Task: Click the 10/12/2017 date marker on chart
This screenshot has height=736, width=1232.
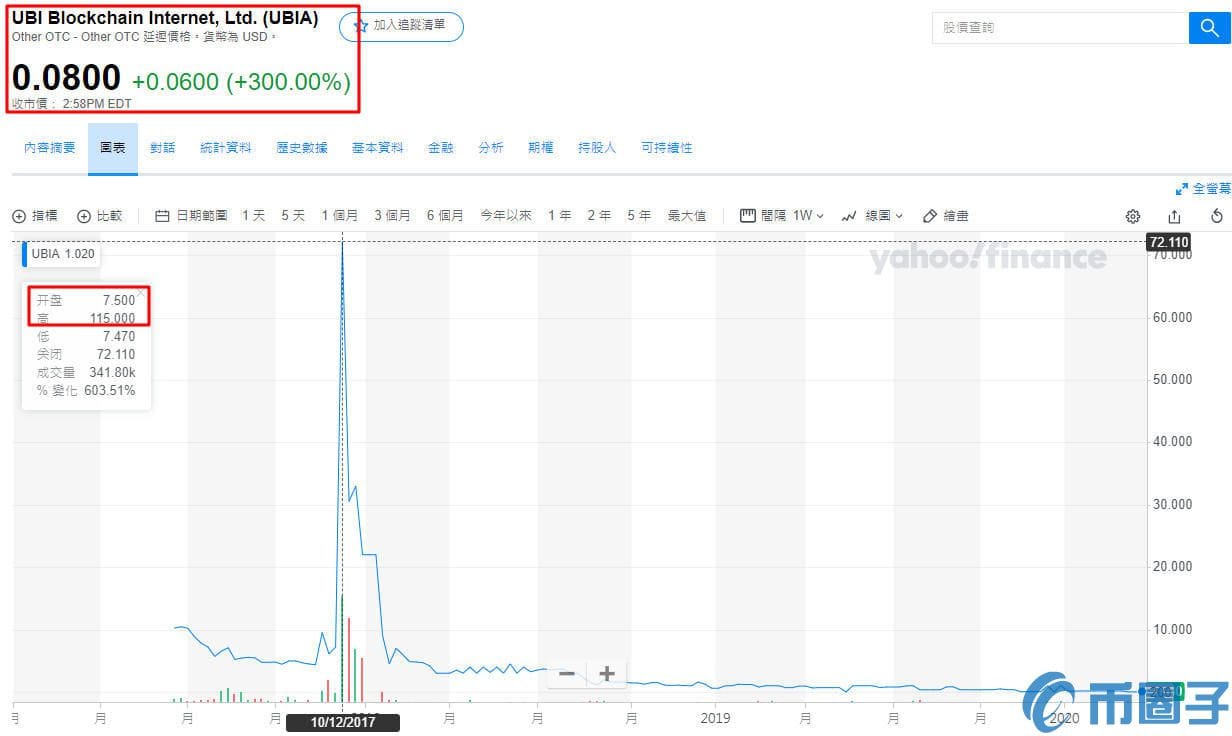Action: [x=343, y=721]
